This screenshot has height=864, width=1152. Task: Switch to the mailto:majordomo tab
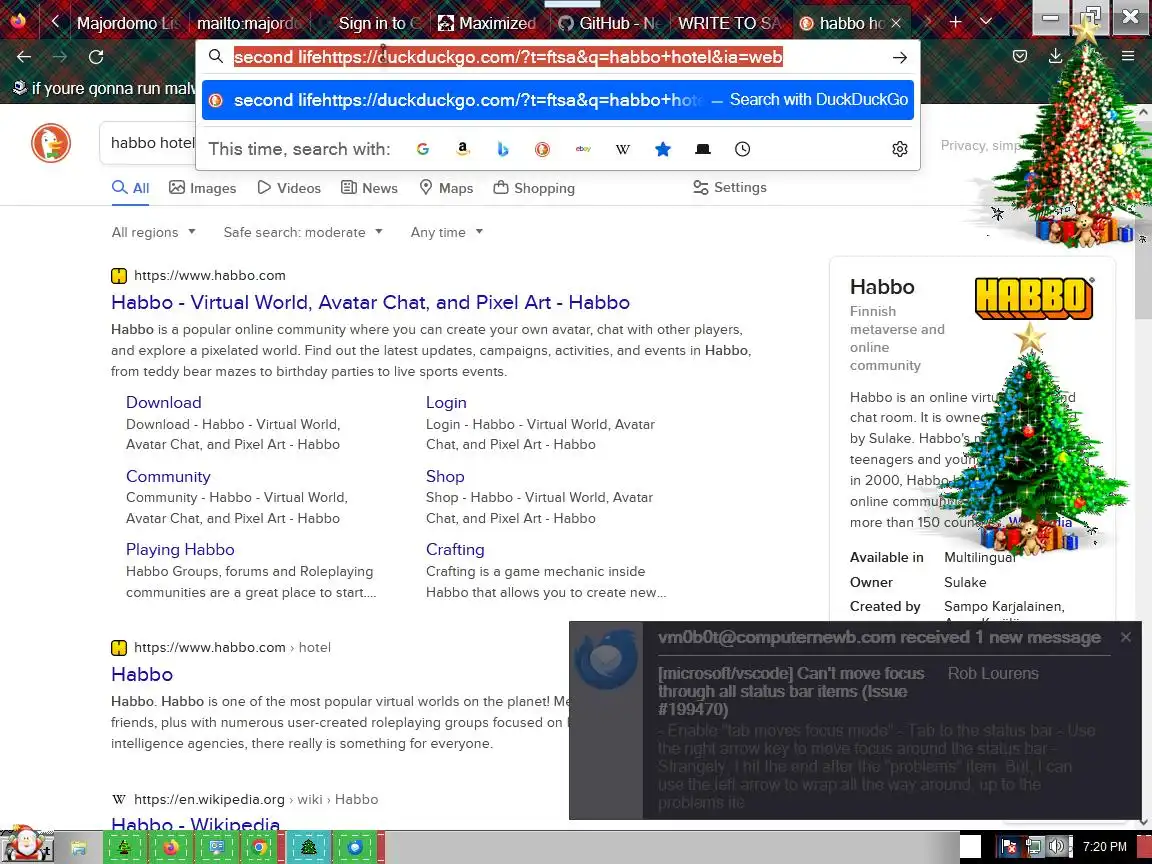248,24
